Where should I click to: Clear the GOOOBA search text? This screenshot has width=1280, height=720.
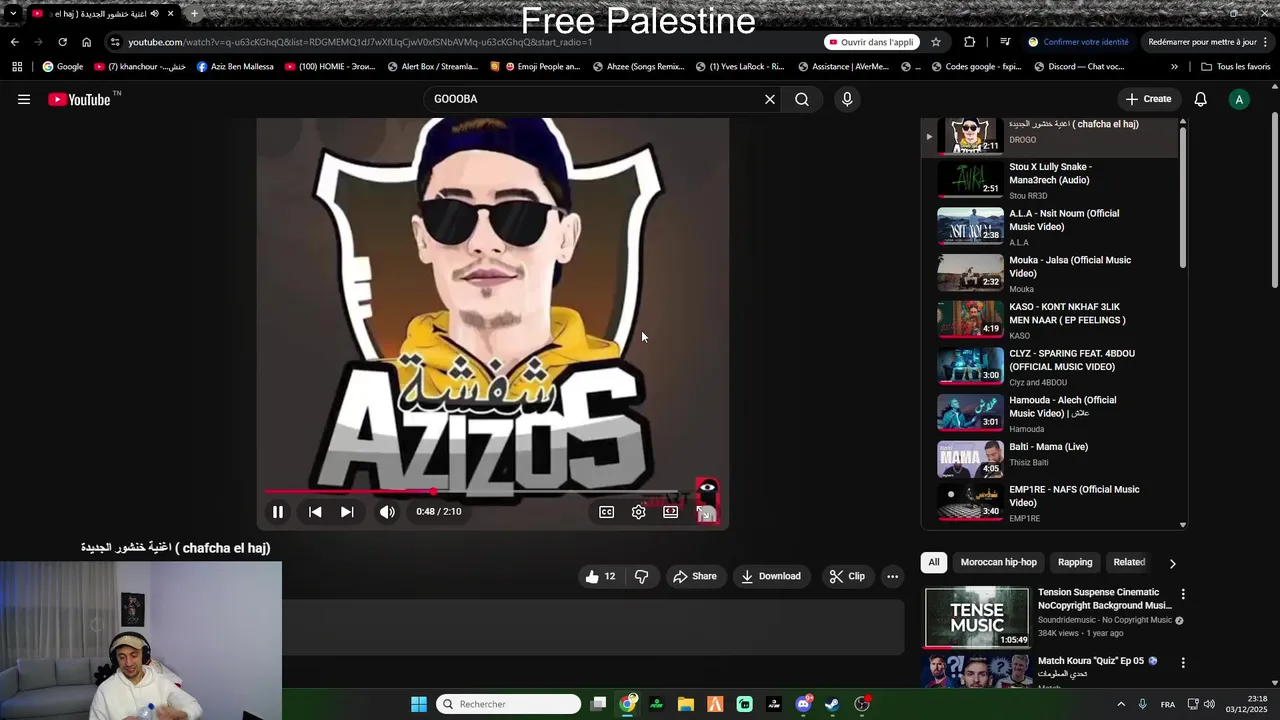(x=770, y=99)
